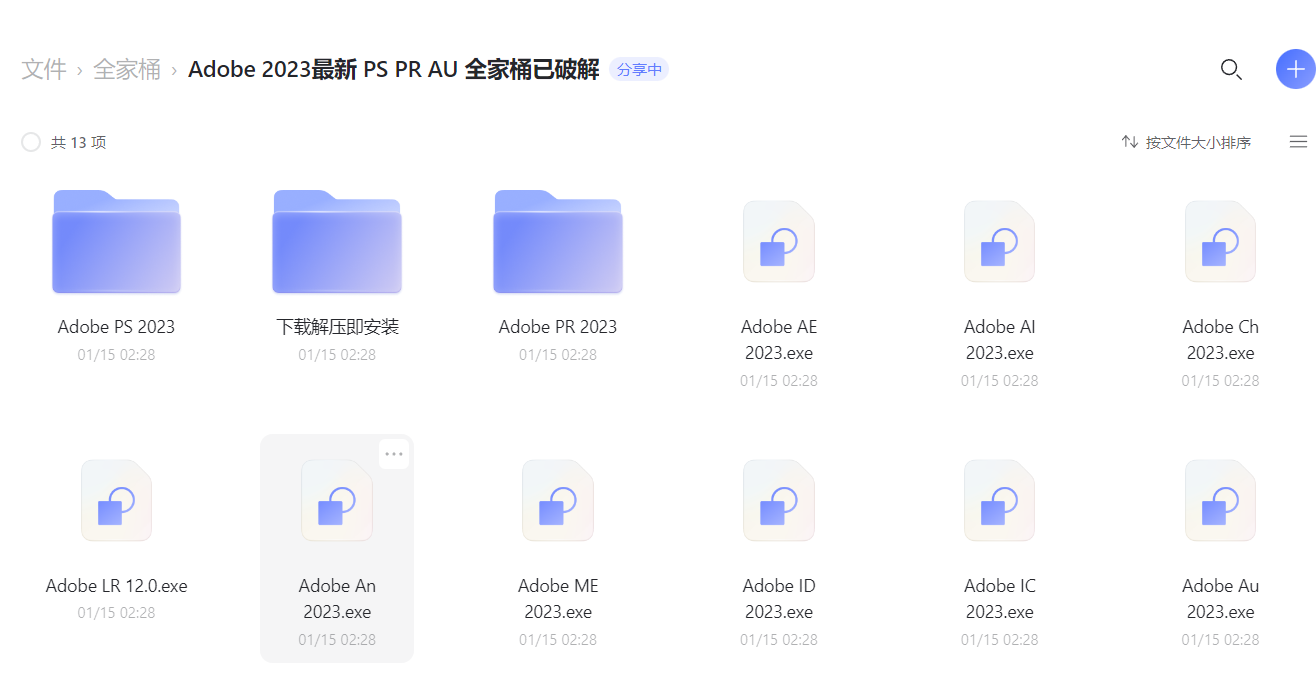Select the Adobe IC 2023.exe file icon
Viewport: 1316px width, 700px height.
point(1000,501)
